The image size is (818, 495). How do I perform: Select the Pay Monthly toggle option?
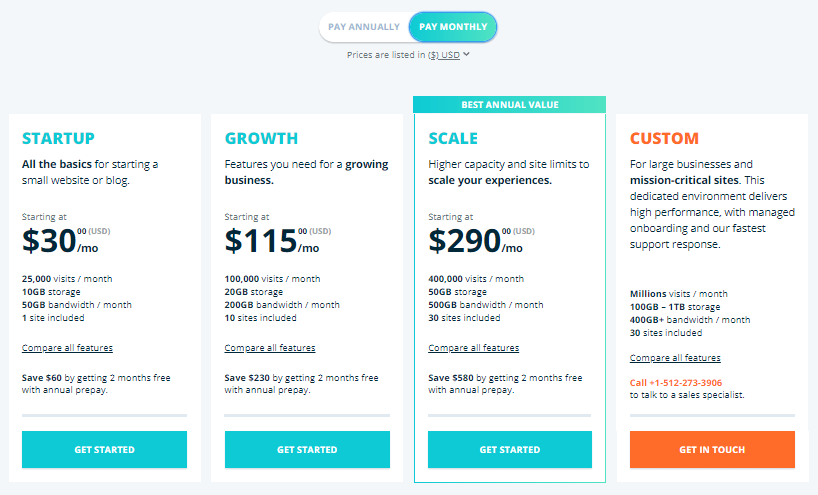click(453, 27)
